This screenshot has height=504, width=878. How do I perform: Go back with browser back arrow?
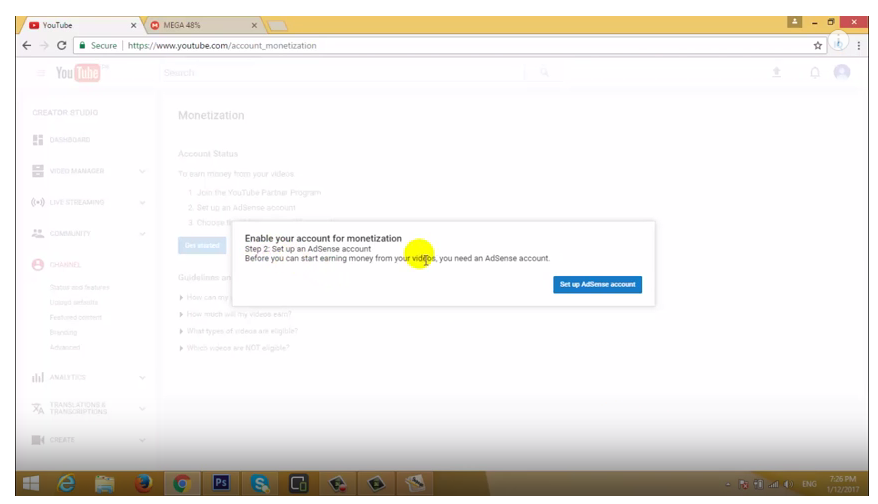tap(27, 45)
